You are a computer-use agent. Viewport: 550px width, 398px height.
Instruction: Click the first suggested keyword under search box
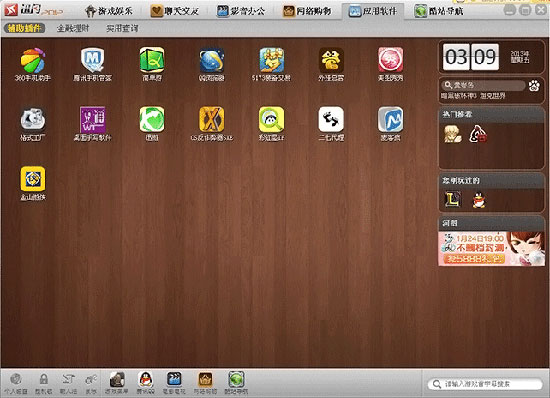tap(459, 96)
